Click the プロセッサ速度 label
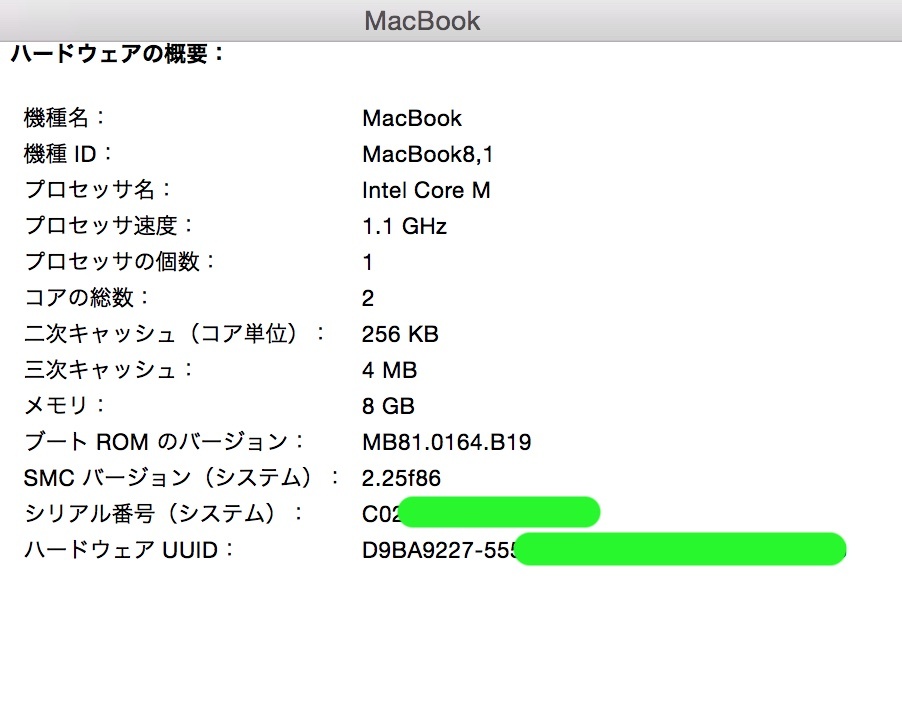 coord(109,225)
